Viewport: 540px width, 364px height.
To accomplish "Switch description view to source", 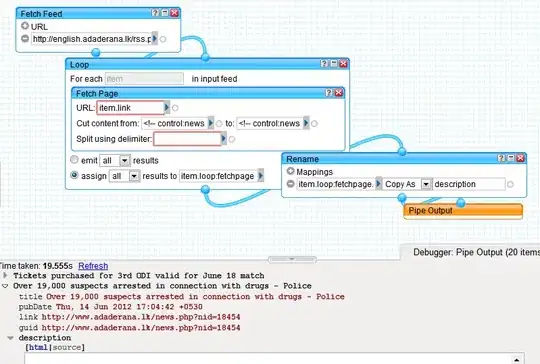I will (67, 347).
